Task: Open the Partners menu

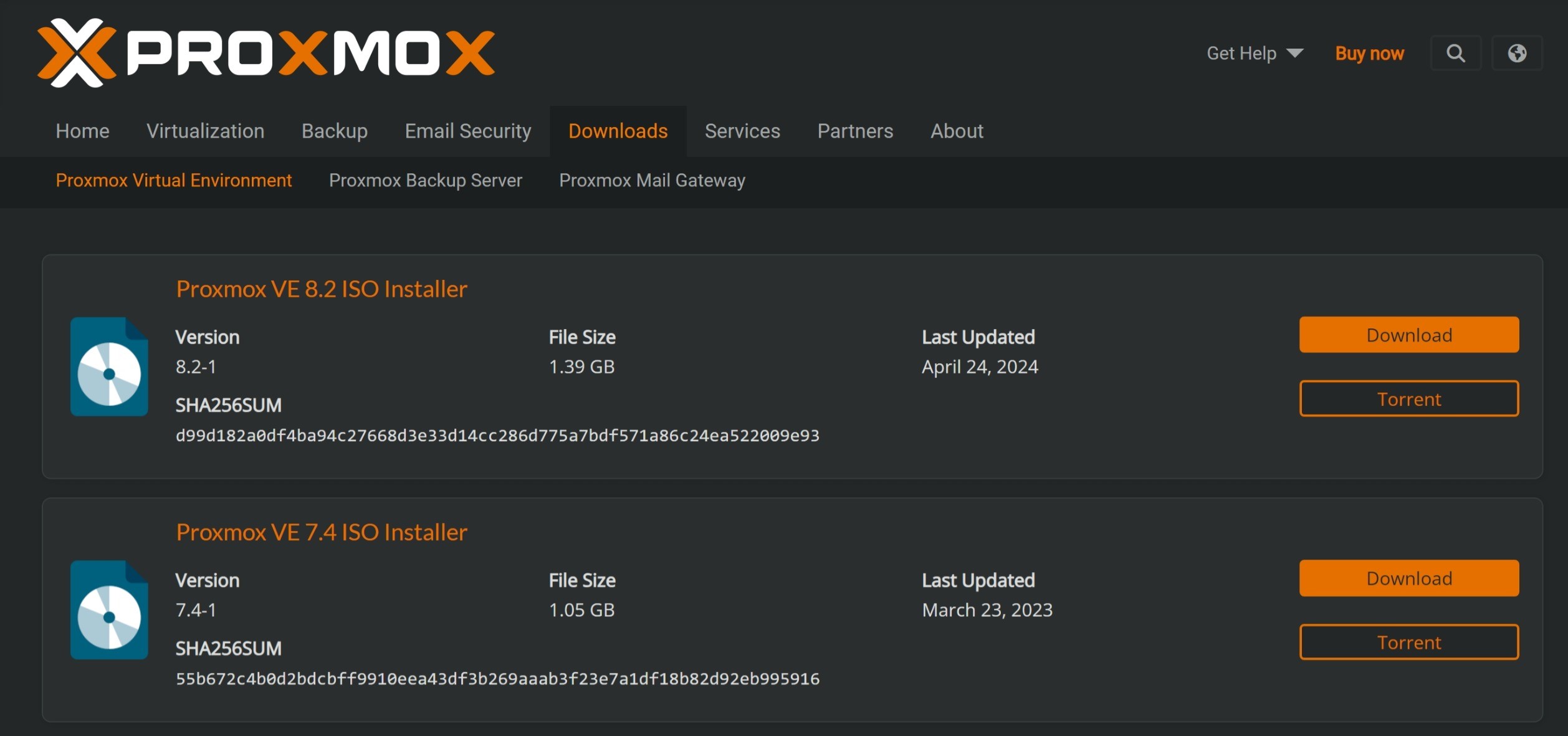Action: [855, 131]
